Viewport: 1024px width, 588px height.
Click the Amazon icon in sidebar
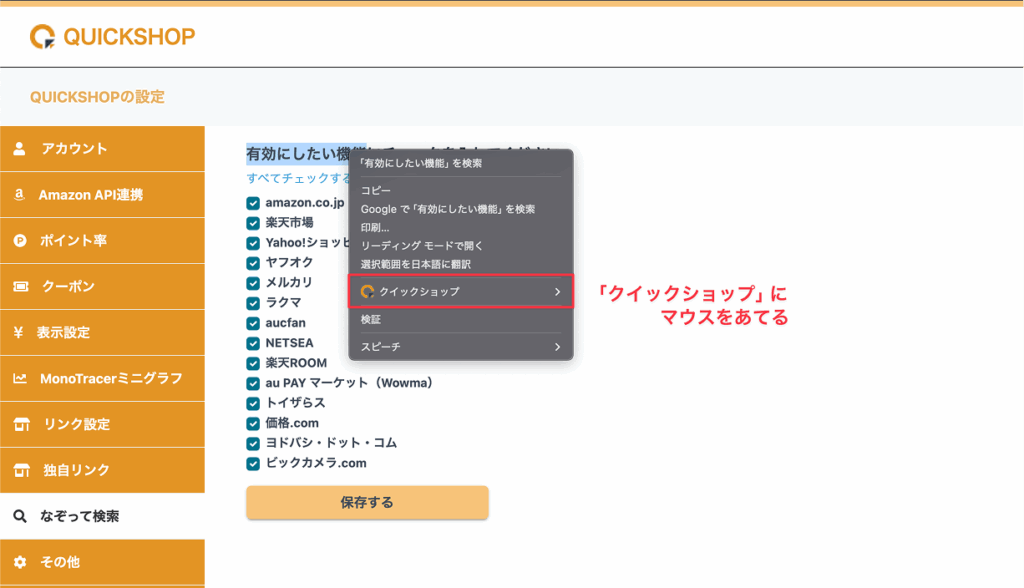pos(20,195)
